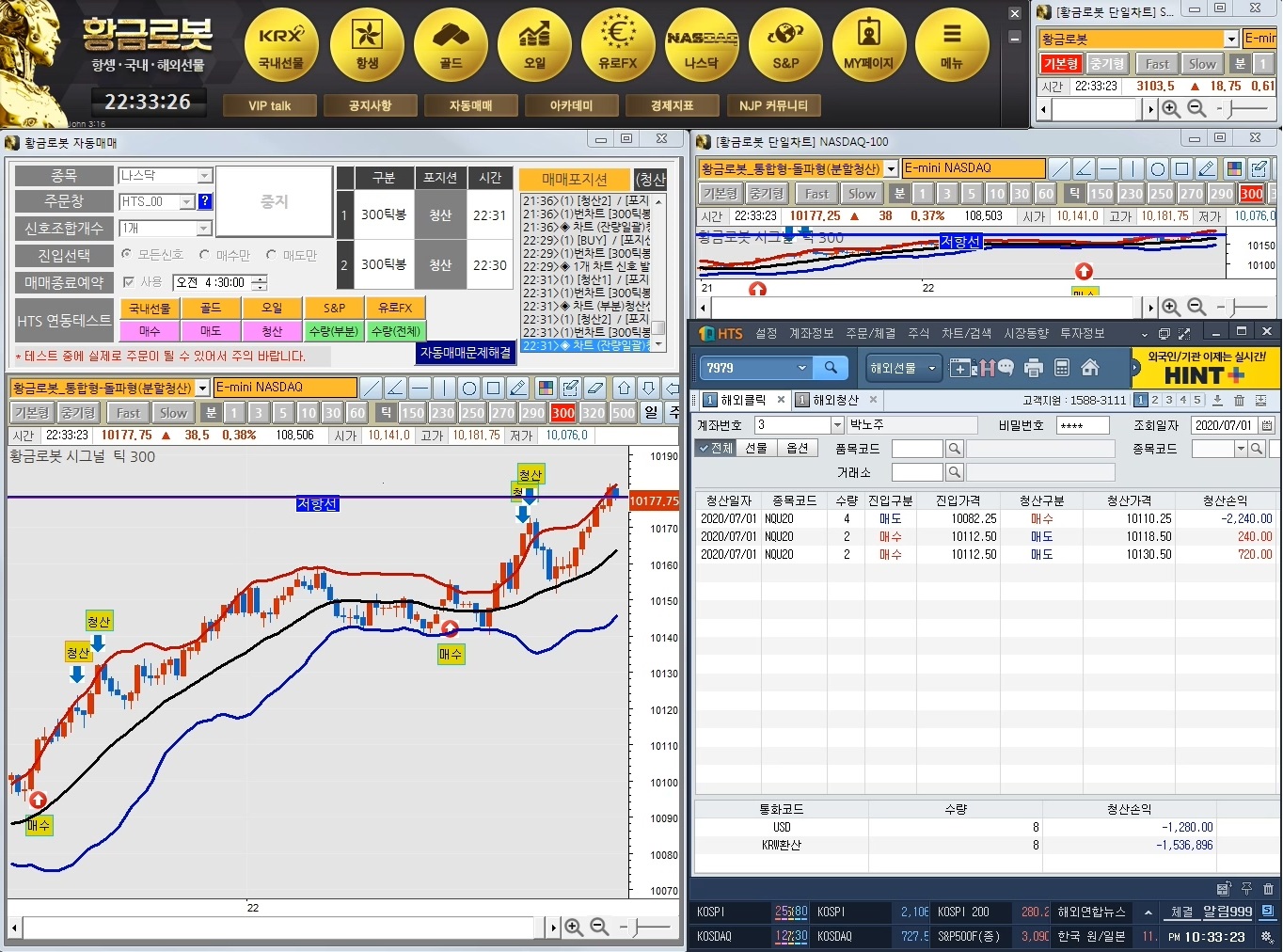Toggle the 전체 filter button in HTS
The height and width of the screenshot is (952, 1283).
(x=716, y=448)
